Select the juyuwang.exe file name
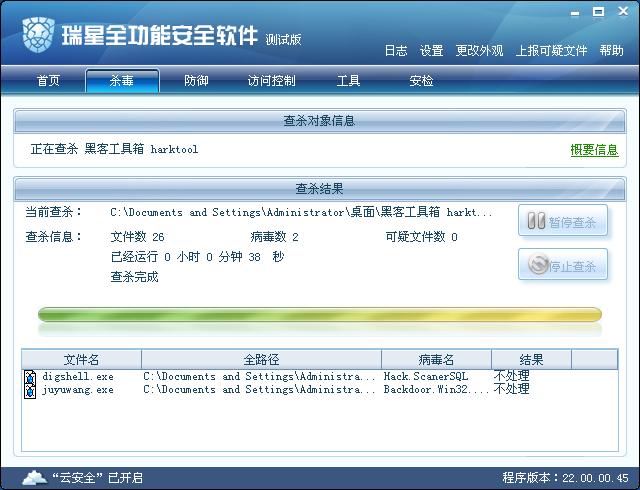 click(78, 390)
